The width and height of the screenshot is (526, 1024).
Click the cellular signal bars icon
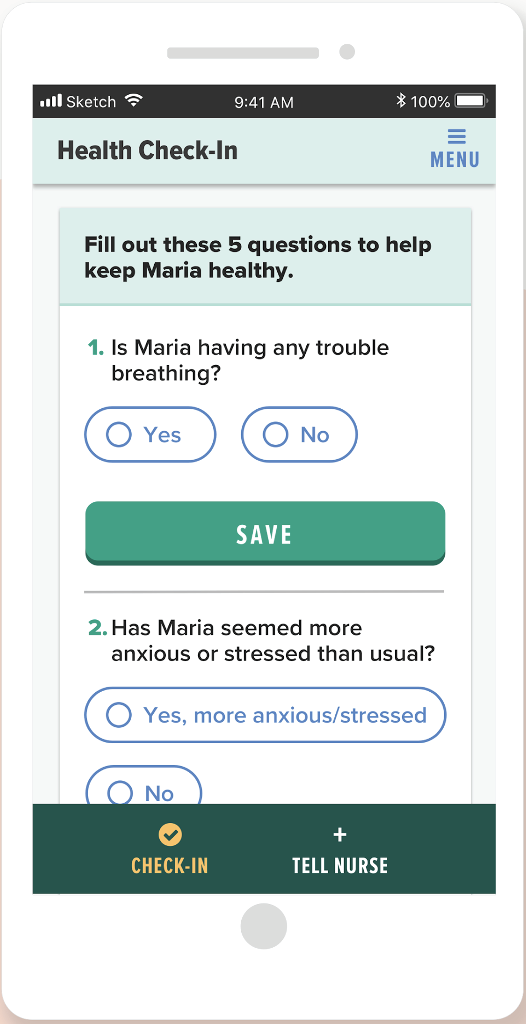51,101
